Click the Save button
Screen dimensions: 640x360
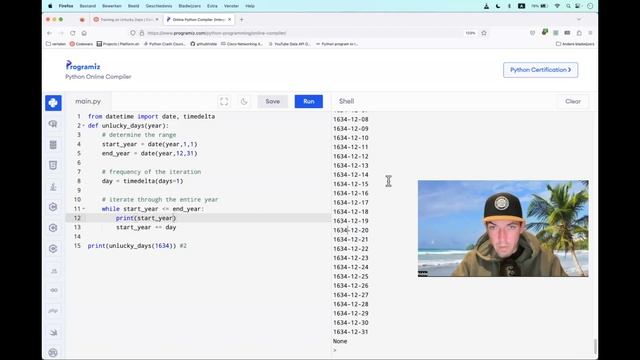point(273,102)
